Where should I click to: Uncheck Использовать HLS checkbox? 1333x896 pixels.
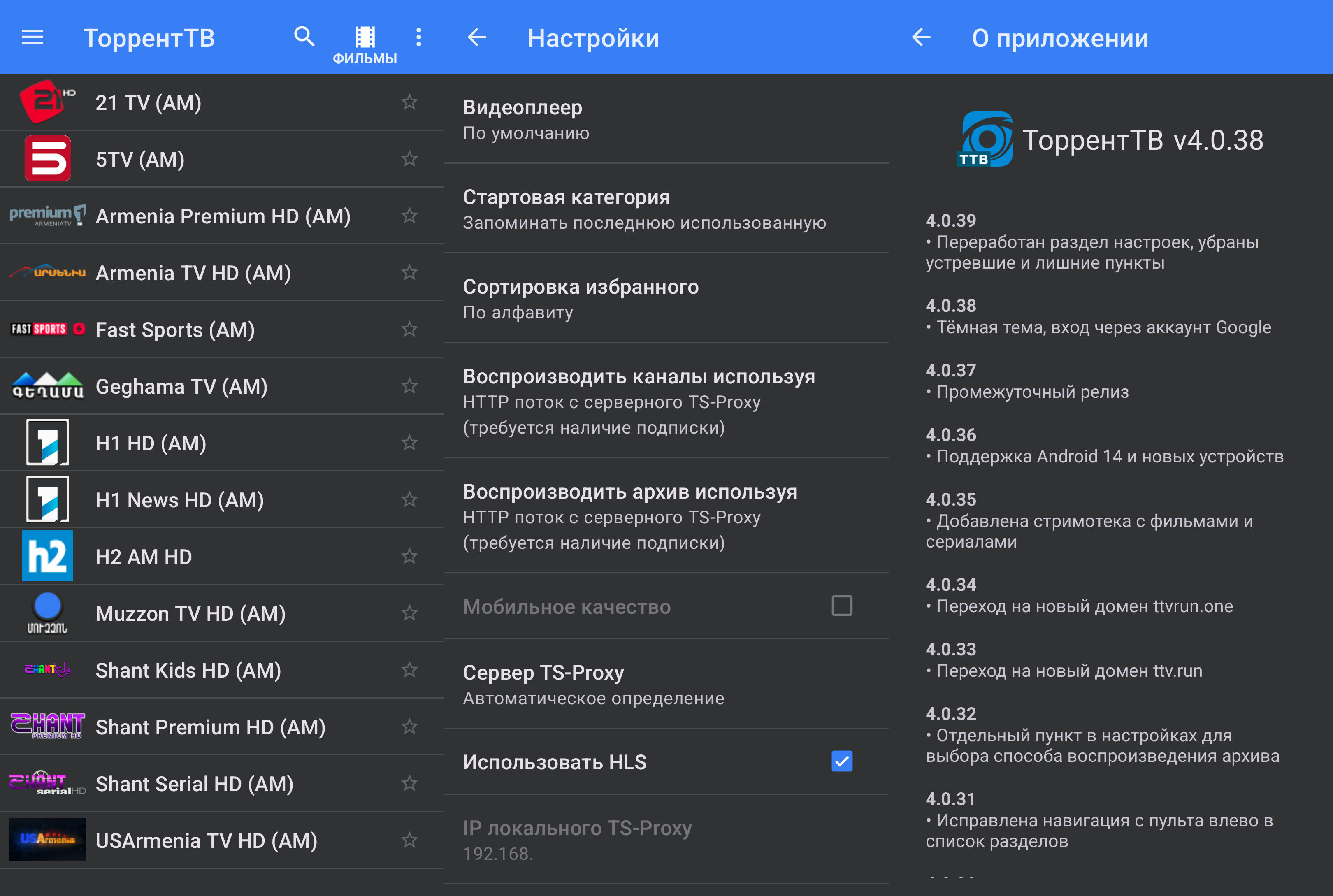[842, 761]
